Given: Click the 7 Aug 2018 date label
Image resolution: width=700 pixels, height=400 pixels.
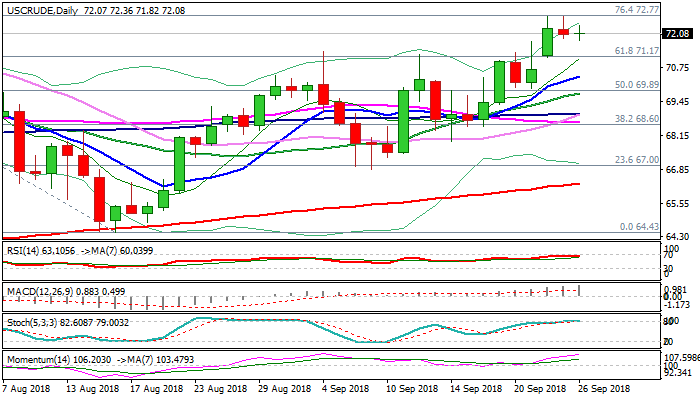Looking at the screenshot, I should pyautogui.click(x=26, y=387).
